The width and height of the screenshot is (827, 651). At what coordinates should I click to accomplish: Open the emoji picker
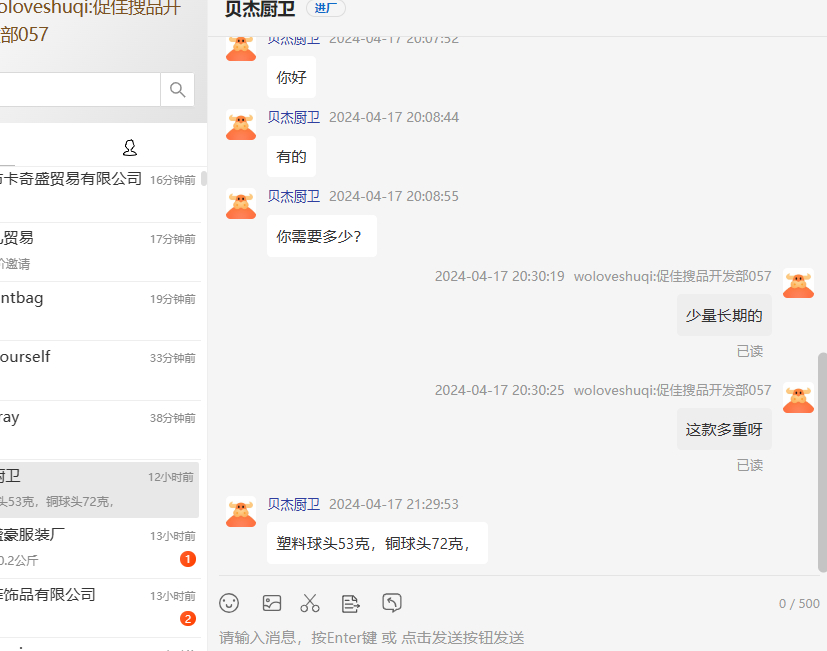pyautogui.click(x=229, y=603)
